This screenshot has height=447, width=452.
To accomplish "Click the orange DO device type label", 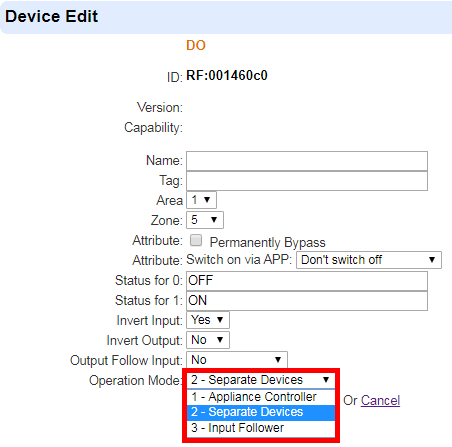I will [196, 45].
